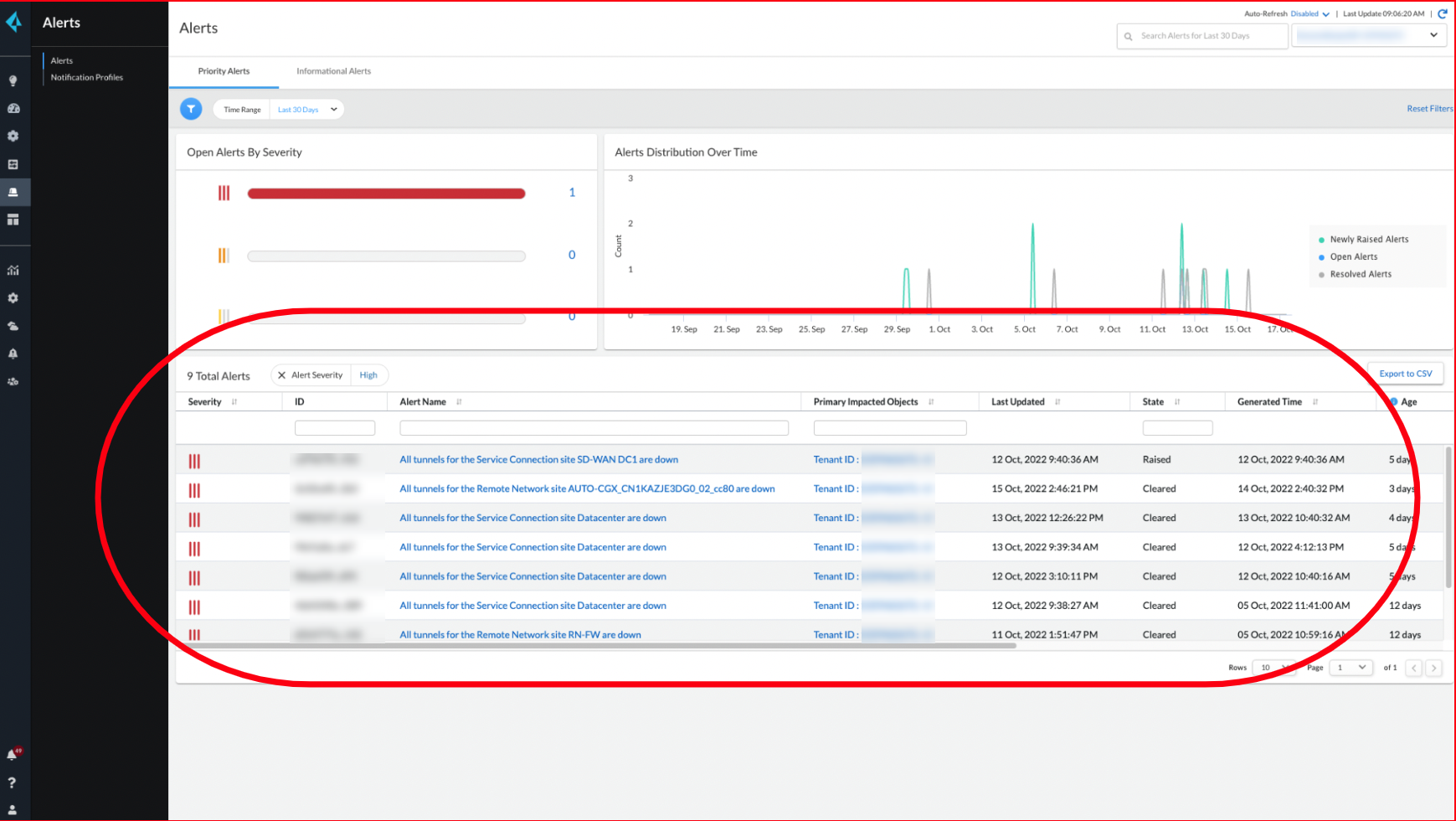
Task: Click the blue filter funnel icon
Action: coord(191,109)
